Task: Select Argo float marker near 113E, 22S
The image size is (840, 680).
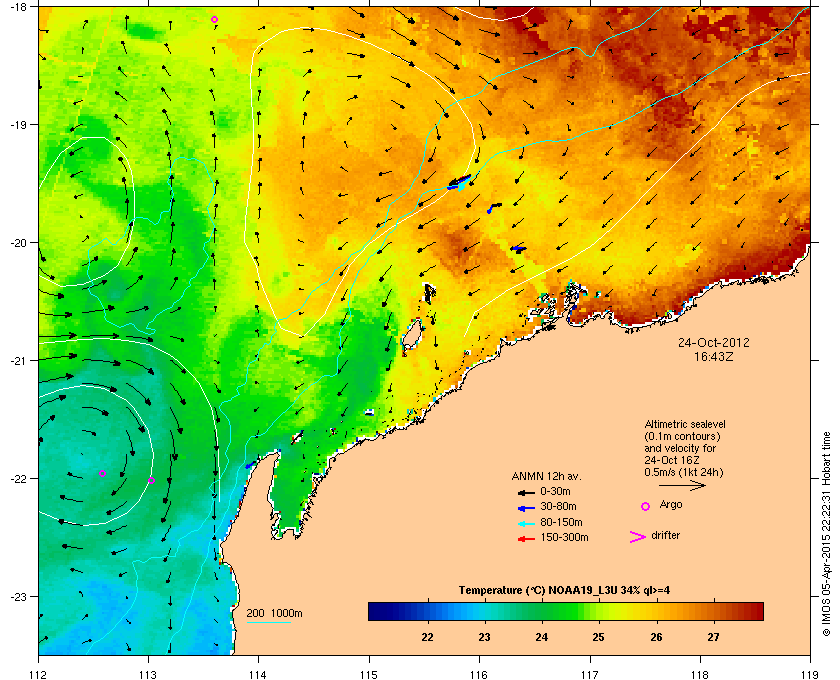Action: (x=151, y=480)
